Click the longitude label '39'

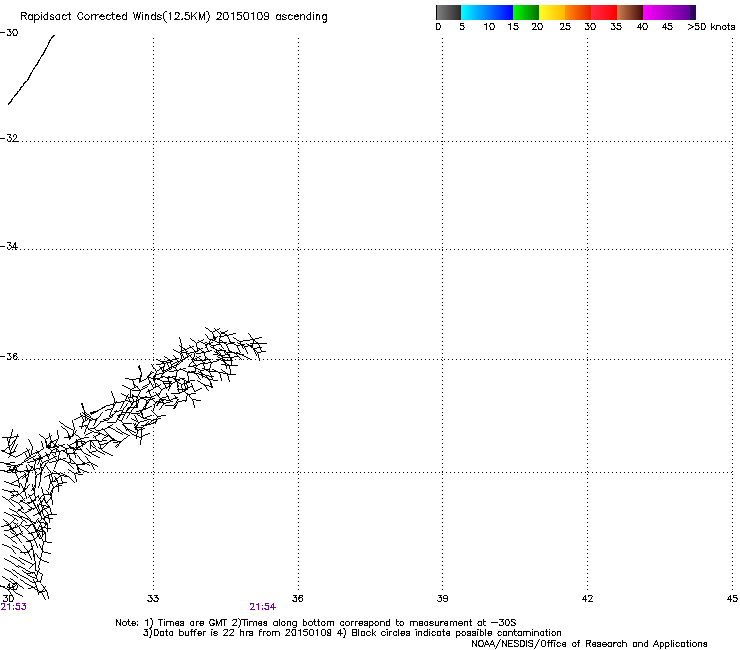point(442,599)
